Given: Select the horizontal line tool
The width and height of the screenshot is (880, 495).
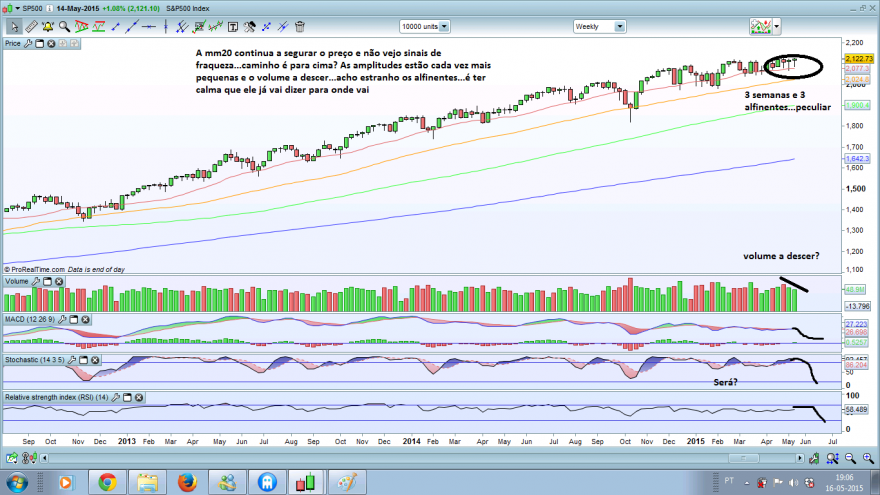Looking at the screenshot, I should [x=149, y=26].
